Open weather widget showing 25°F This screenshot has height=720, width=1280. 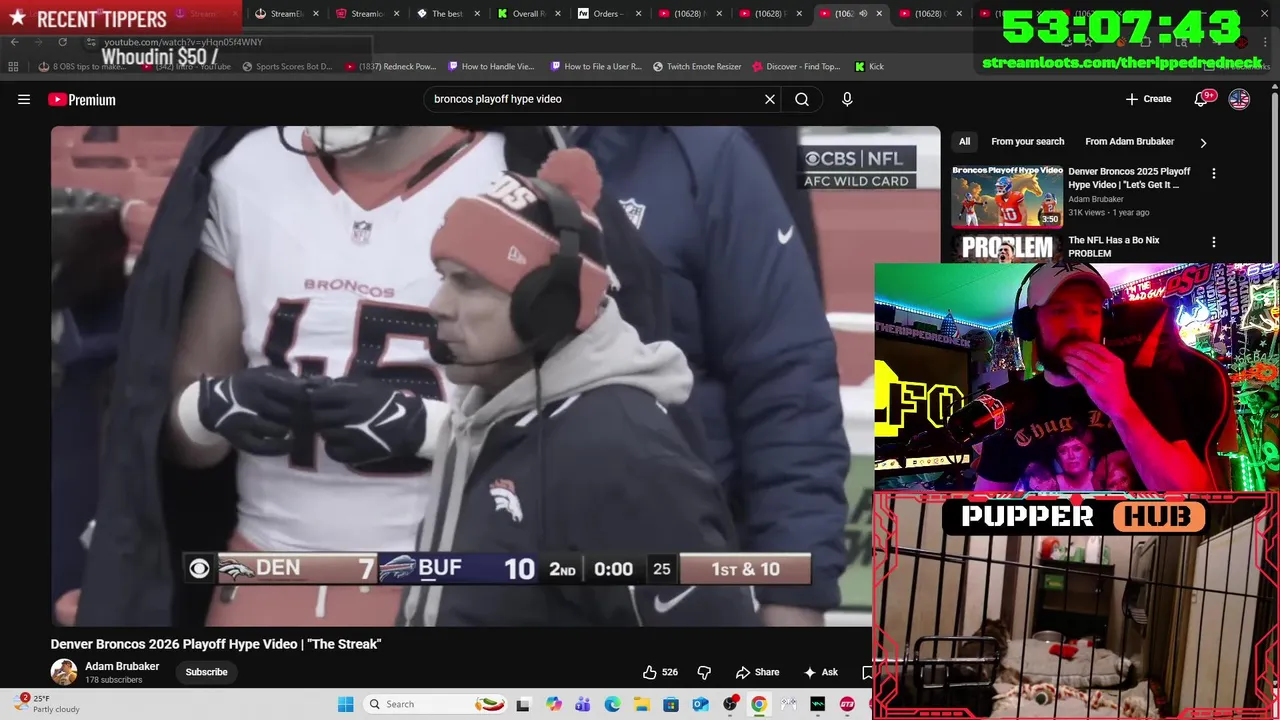(44, 704)
